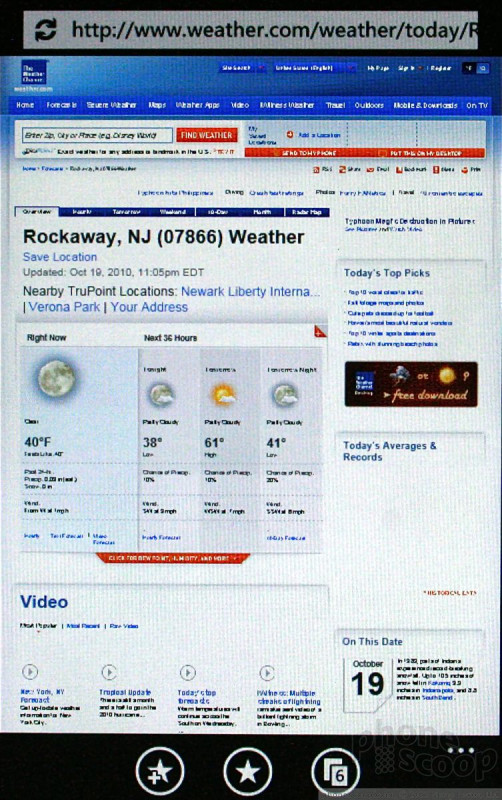The width and height of the screenshot is (502, 800).
Task: Click the Right Now moon icon
Action: click(56, 379)
